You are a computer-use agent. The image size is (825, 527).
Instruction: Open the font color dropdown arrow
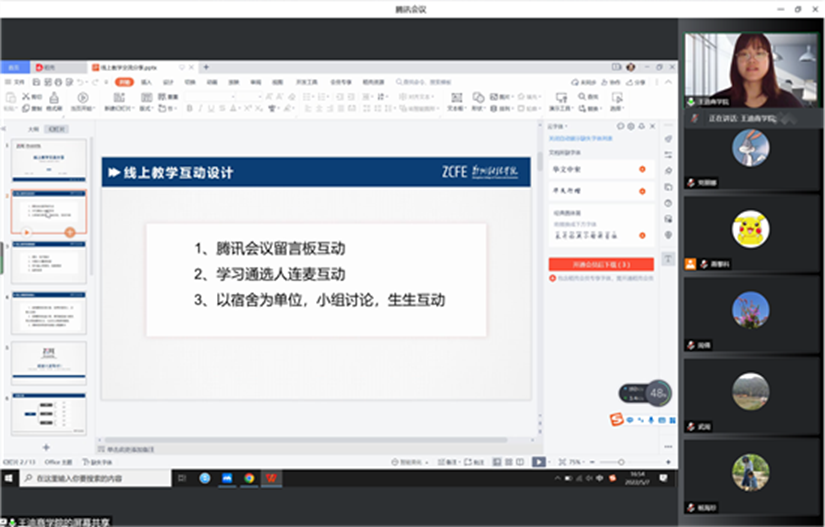[x=239, y=108]
